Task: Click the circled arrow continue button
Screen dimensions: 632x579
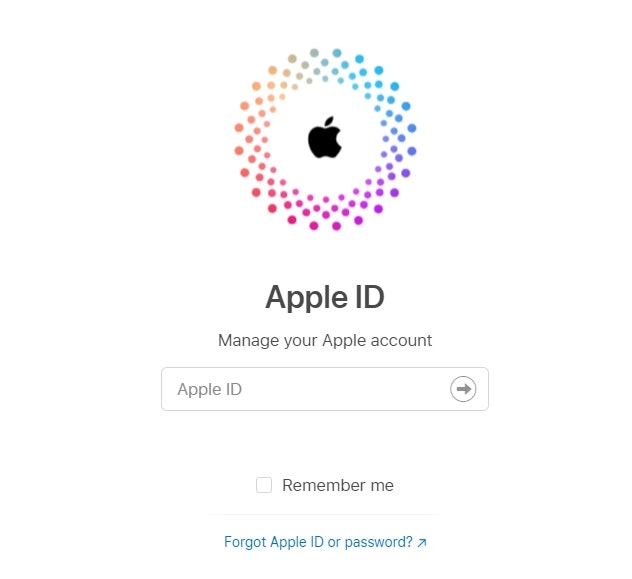Action: [x=463, y=389]
